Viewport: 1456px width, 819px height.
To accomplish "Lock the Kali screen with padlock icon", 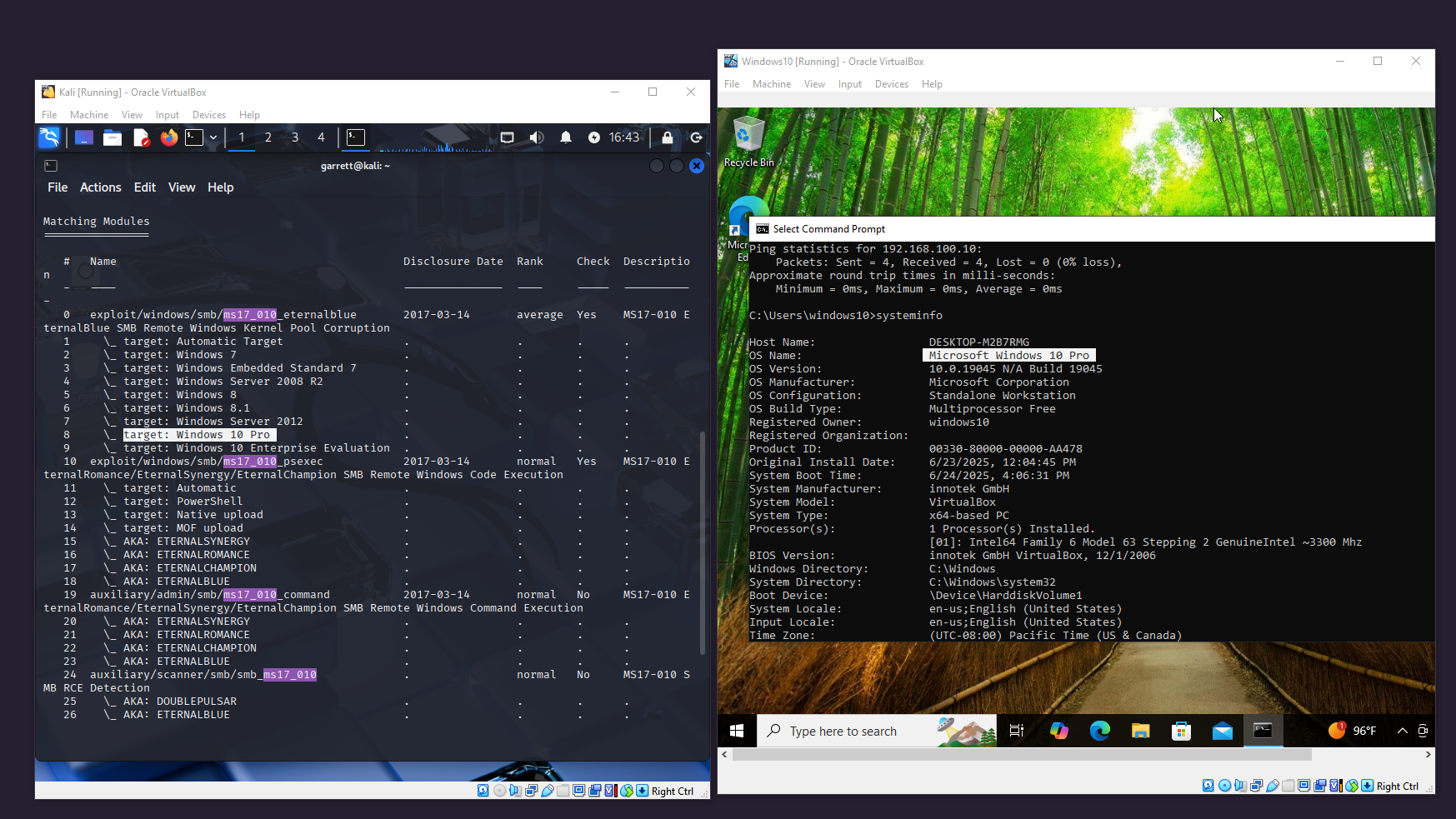I will coord(668,137).
